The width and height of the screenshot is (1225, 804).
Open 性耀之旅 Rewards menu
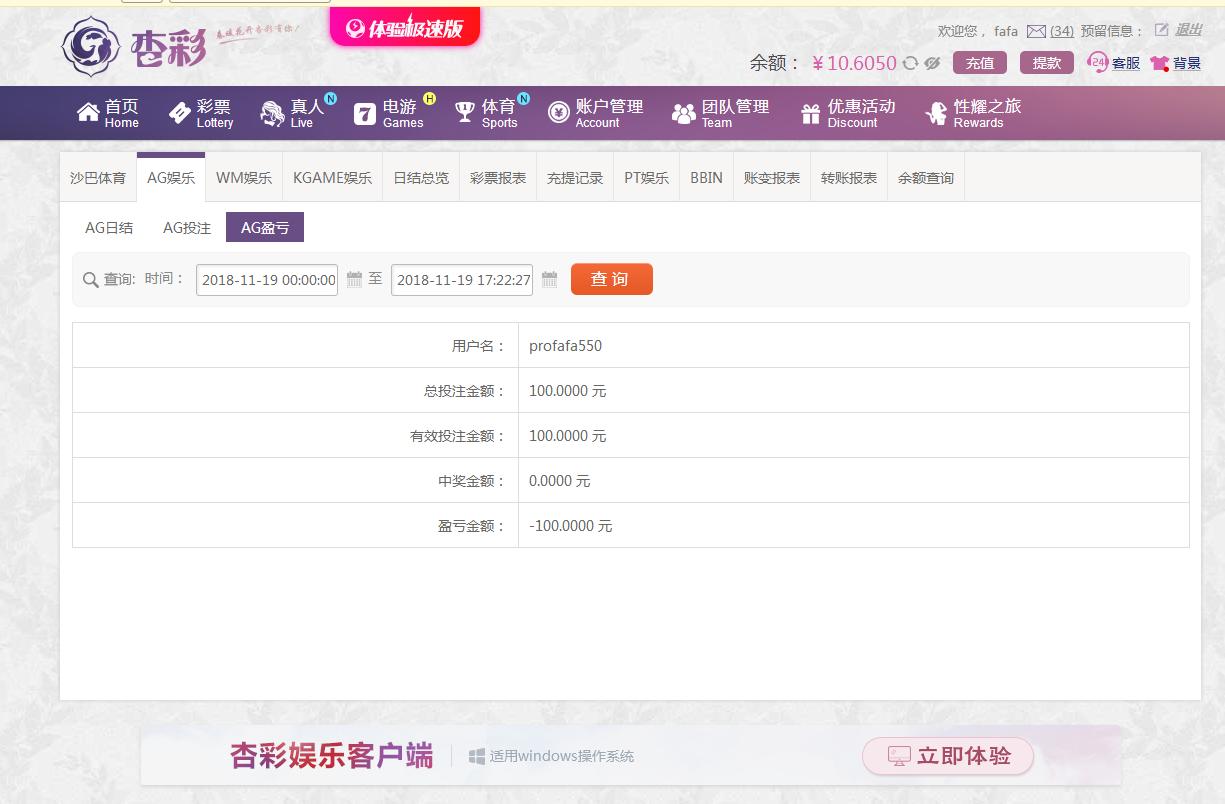click(x=975, y=113)
